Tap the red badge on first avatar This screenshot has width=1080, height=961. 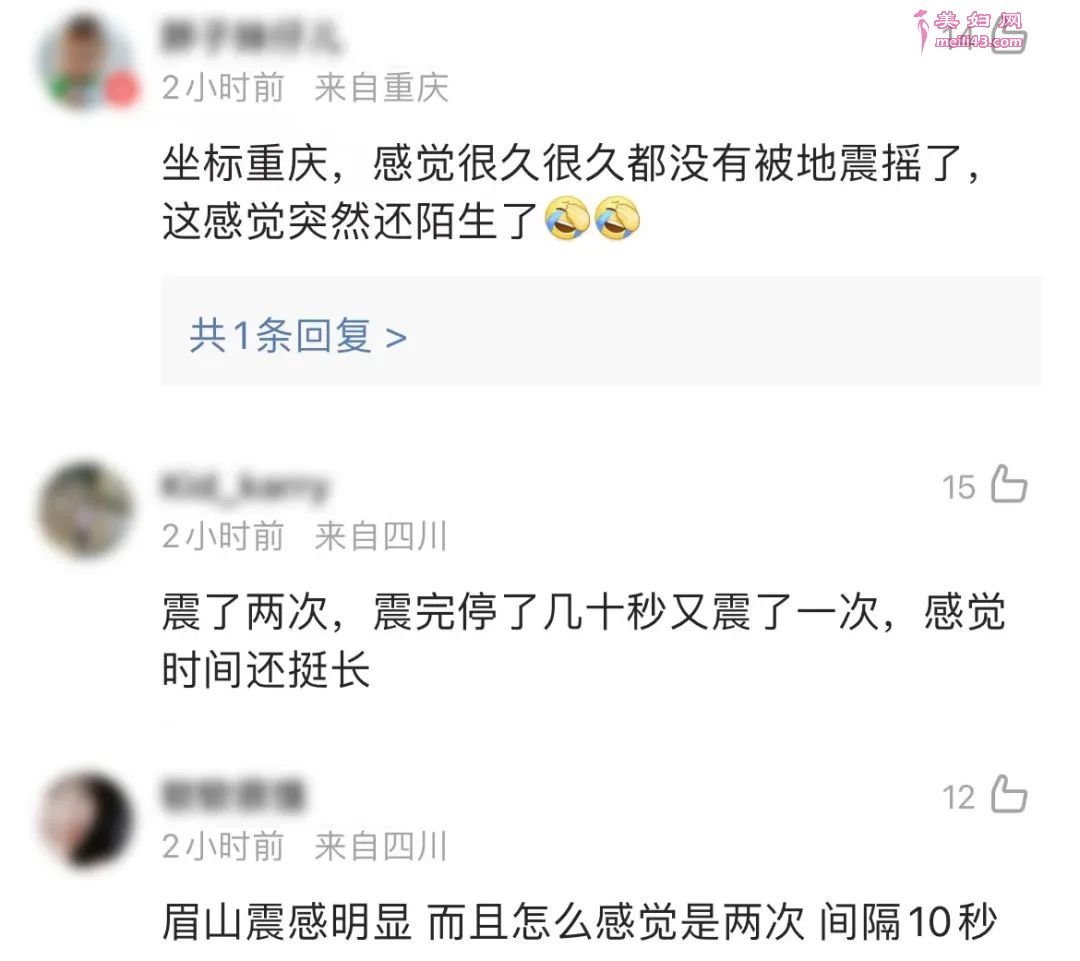(x=122, y=90)
